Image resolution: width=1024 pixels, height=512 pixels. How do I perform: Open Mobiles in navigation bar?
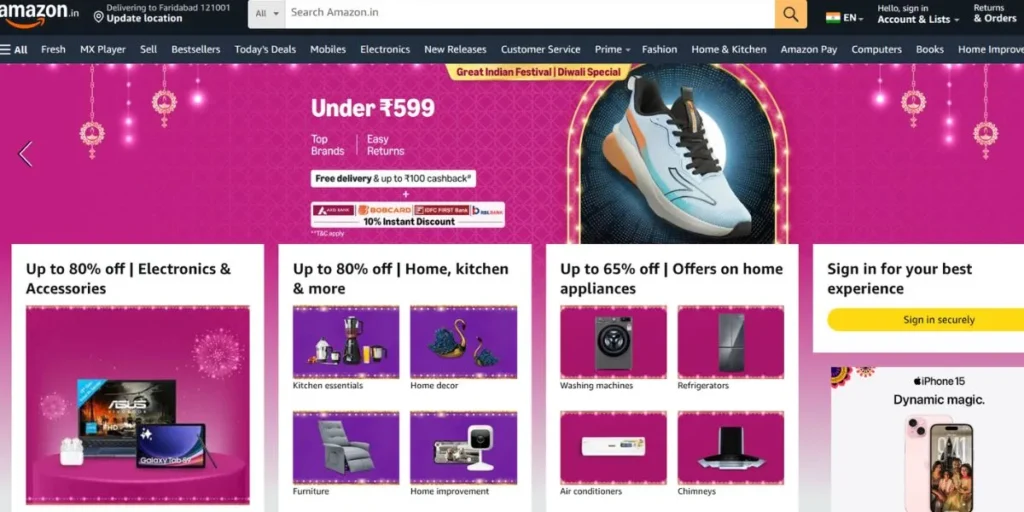tap(328, 50)
